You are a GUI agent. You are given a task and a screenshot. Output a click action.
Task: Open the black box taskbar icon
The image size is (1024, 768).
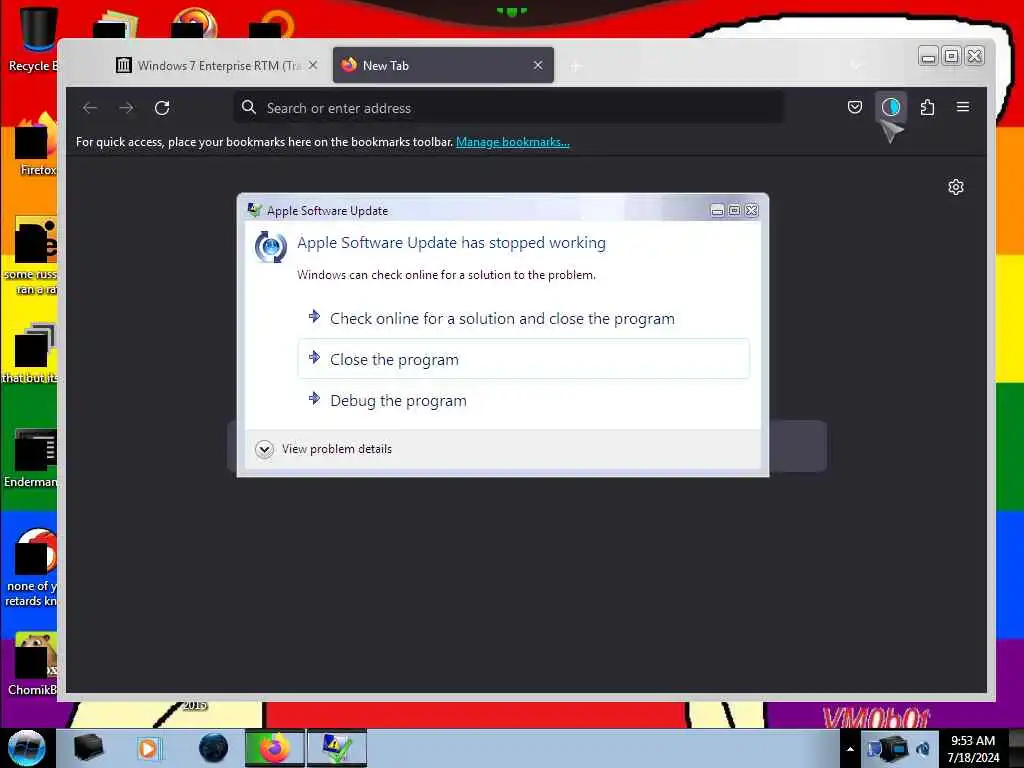pyautogui.click(x=88, y=748)
